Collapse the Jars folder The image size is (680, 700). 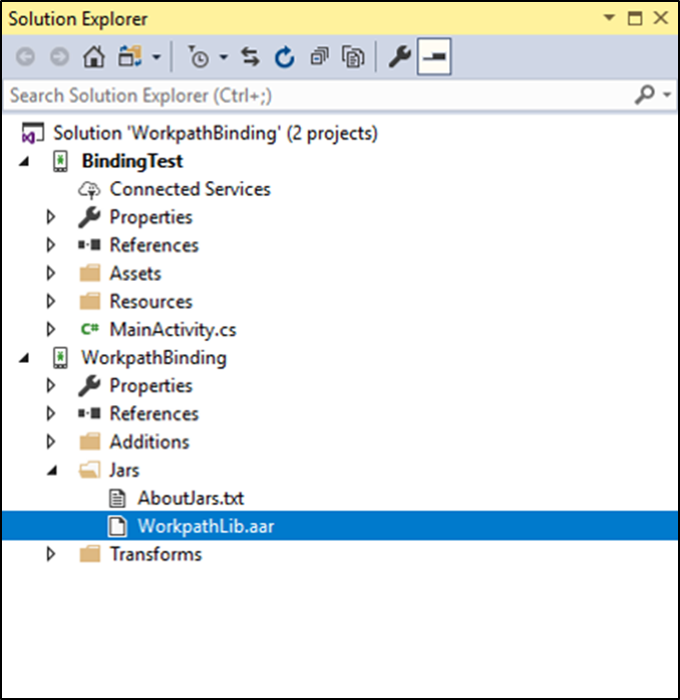point(53,470)
